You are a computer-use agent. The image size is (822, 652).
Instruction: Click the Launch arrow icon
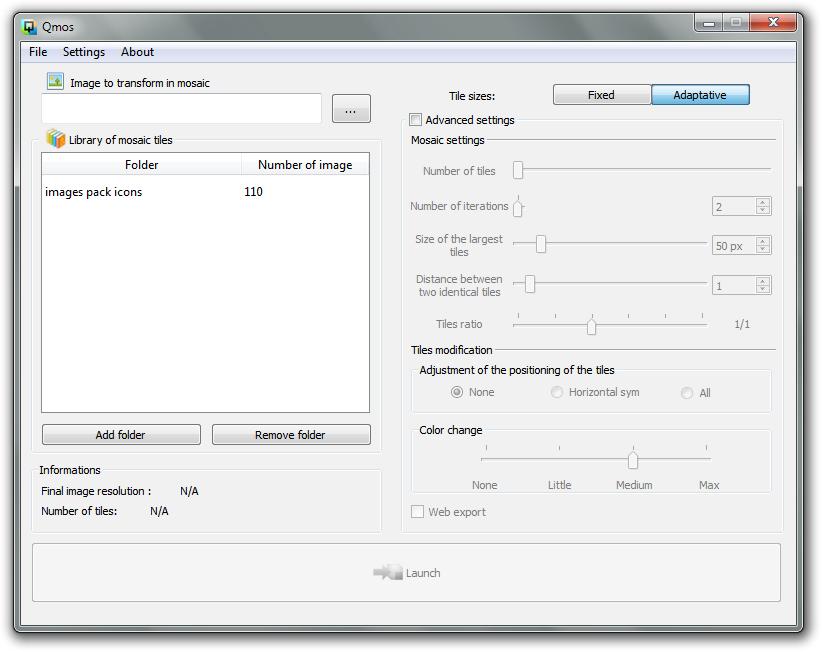pos(388,572)
